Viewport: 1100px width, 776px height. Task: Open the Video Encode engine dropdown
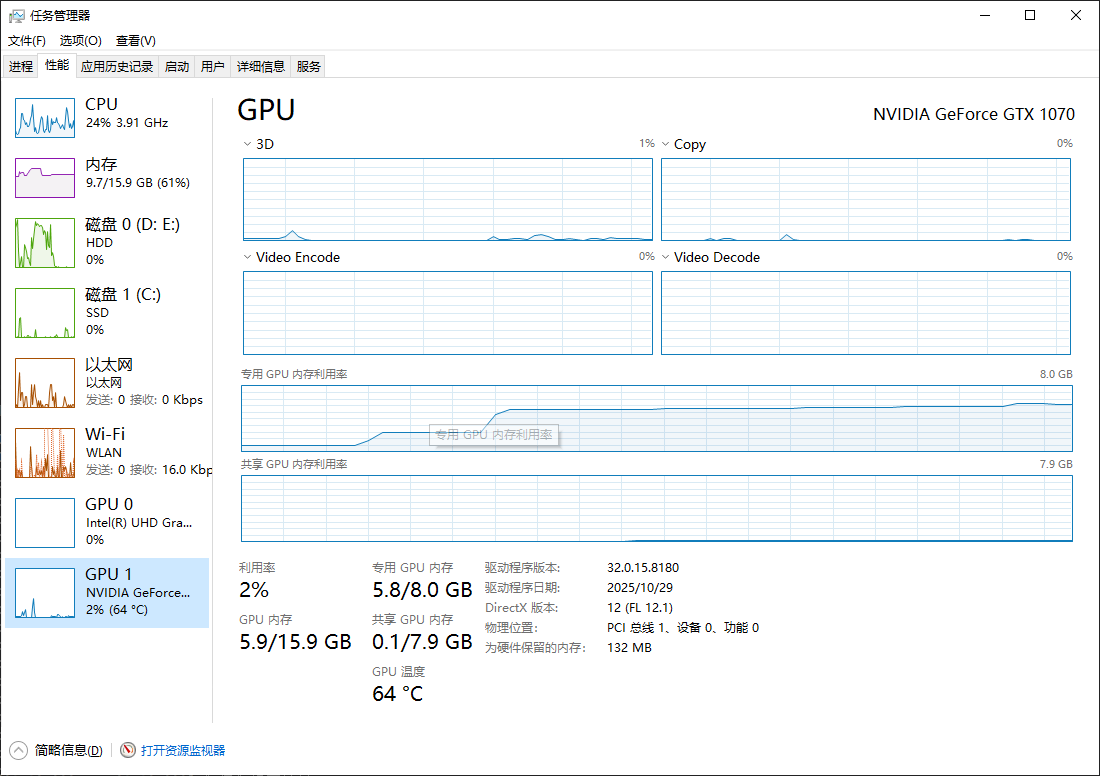pyautogui.click(x=247, y=257)
